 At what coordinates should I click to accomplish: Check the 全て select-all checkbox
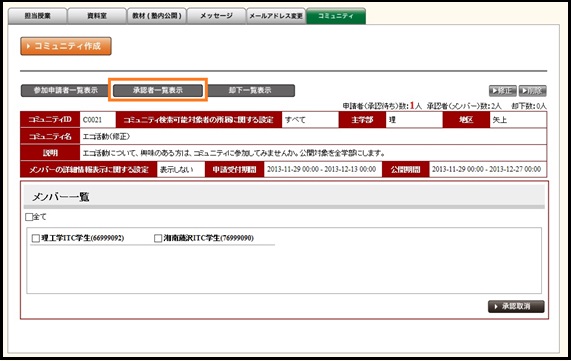point(29,217)
